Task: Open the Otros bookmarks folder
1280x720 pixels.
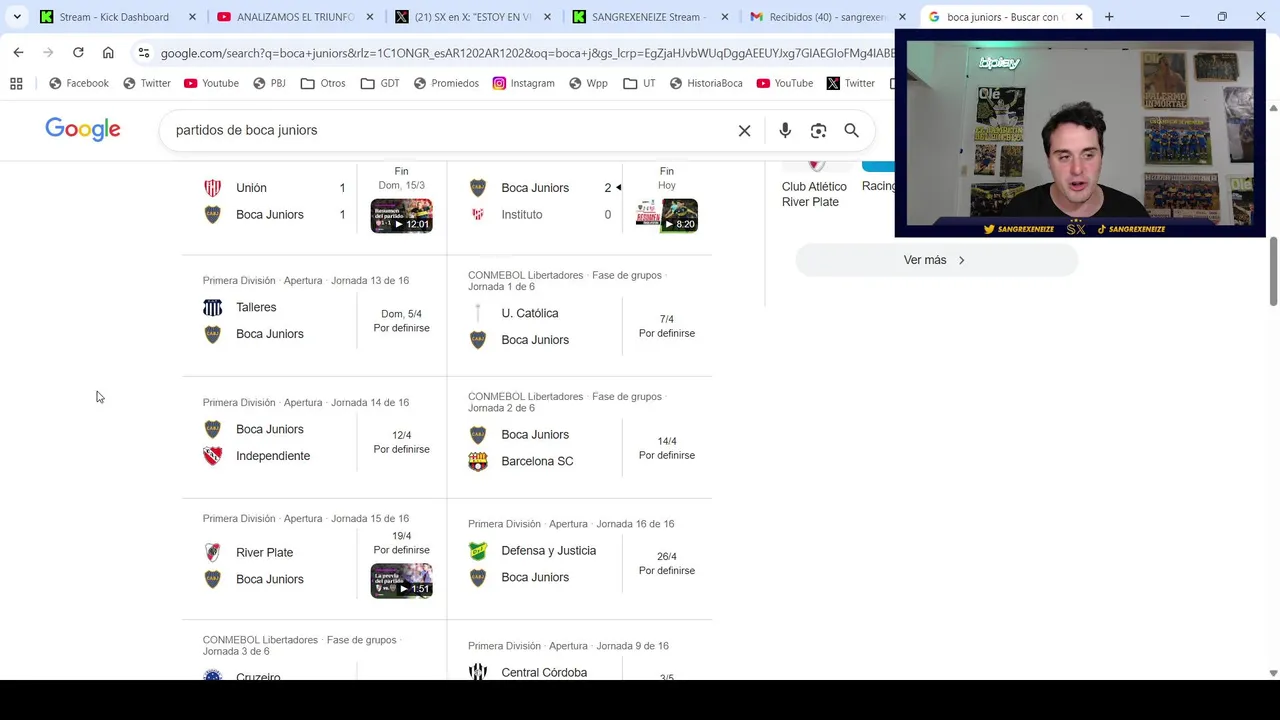Action: 322,83
